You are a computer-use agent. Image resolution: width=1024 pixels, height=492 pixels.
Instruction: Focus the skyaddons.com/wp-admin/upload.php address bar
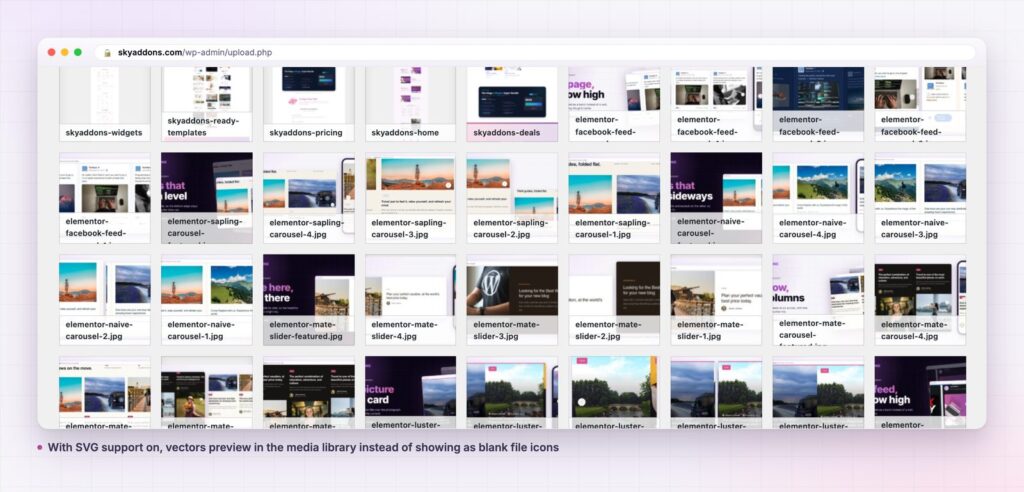[535, 53]
